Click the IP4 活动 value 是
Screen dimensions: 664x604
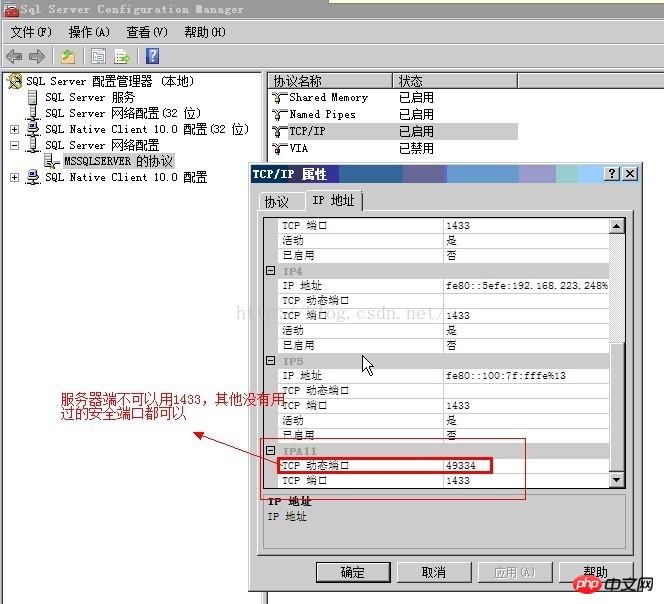coord(526,330)
